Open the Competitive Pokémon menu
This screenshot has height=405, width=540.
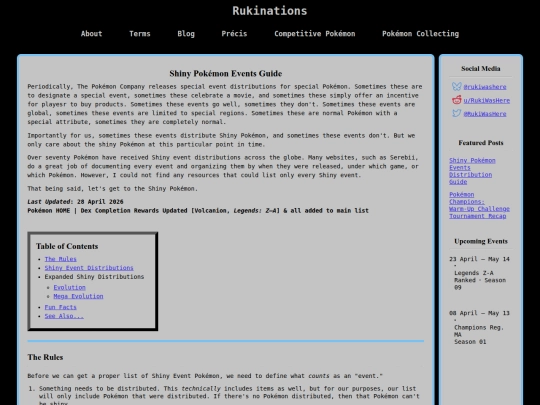pos(314,34)
